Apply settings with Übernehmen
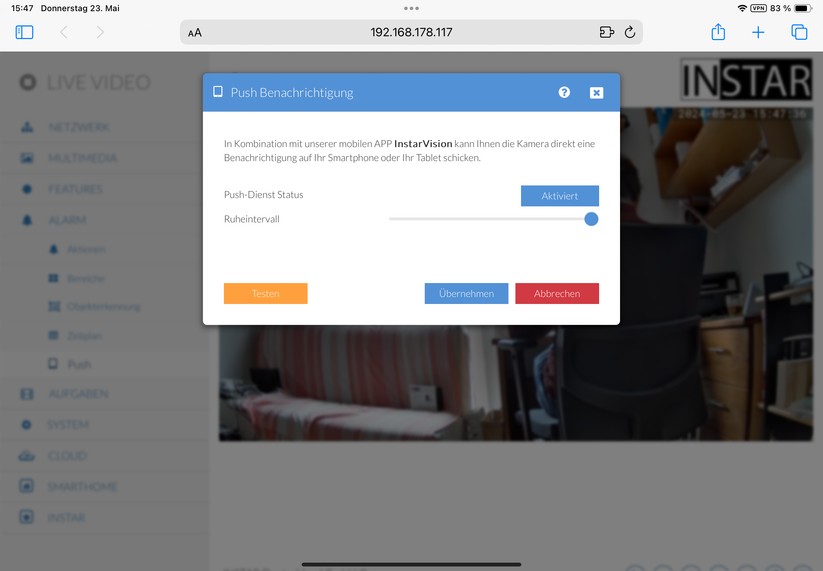This screenshot has width=823, height=571. pyautogui.click(x=466, y=293)
